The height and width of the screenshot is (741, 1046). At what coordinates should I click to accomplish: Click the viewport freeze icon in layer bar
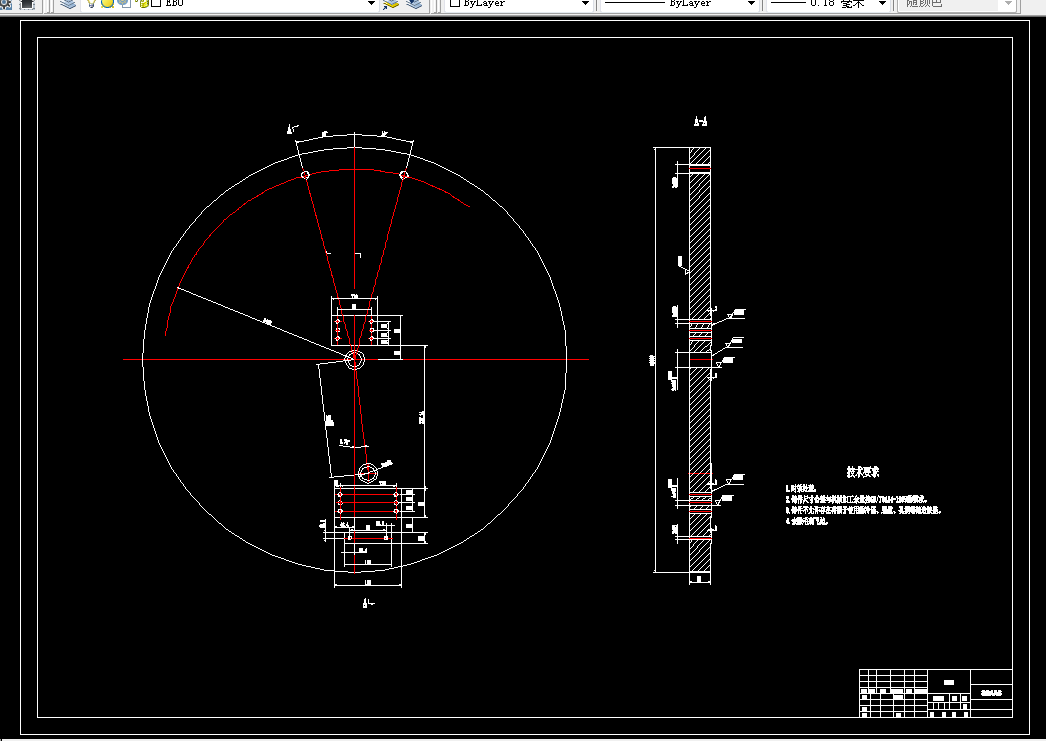125,3
